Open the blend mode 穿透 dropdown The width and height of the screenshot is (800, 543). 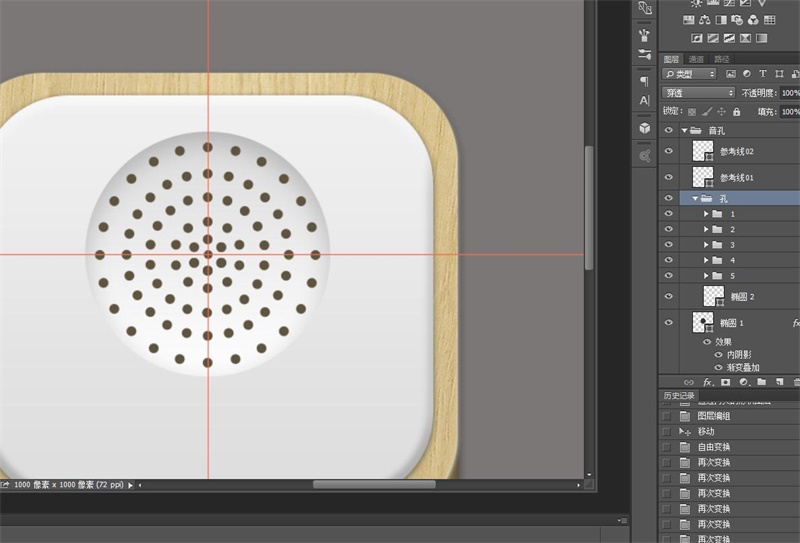coord(698,92)
